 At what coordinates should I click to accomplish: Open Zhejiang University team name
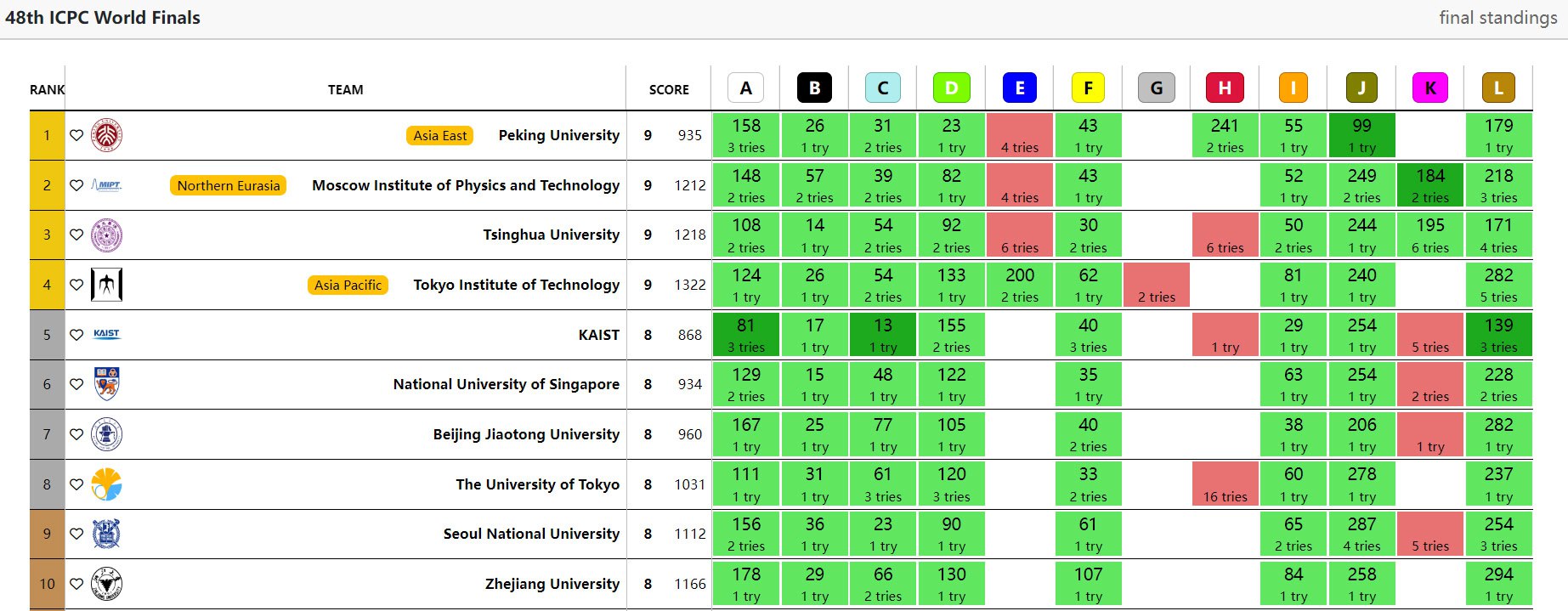click(552, 584)
